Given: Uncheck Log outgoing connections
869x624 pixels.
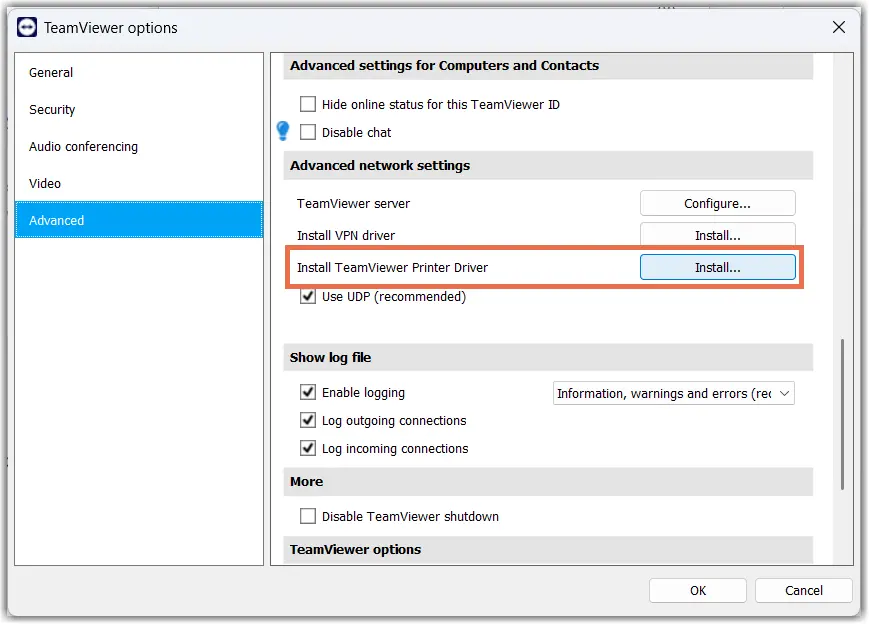Looking at the screenshot, I should [x=308, y=421].
